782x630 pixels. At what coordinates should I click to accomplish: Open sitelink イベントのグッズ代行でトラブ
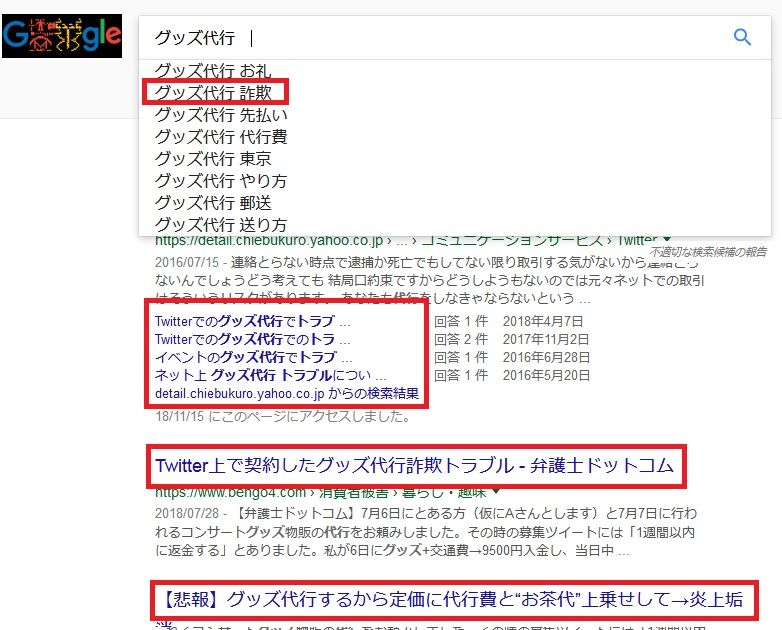pyautogui.click(x=254, y=357)
